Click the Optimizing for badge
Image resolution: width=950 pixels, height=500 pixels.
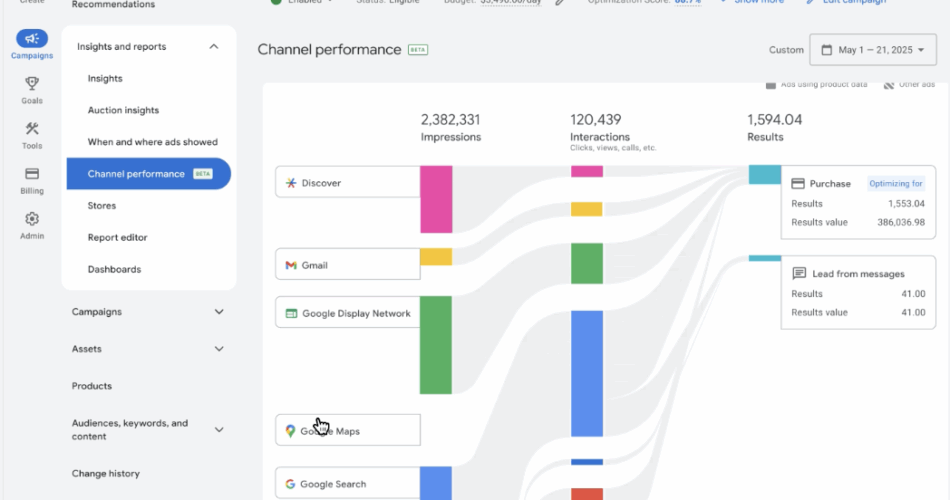point(895,184)
